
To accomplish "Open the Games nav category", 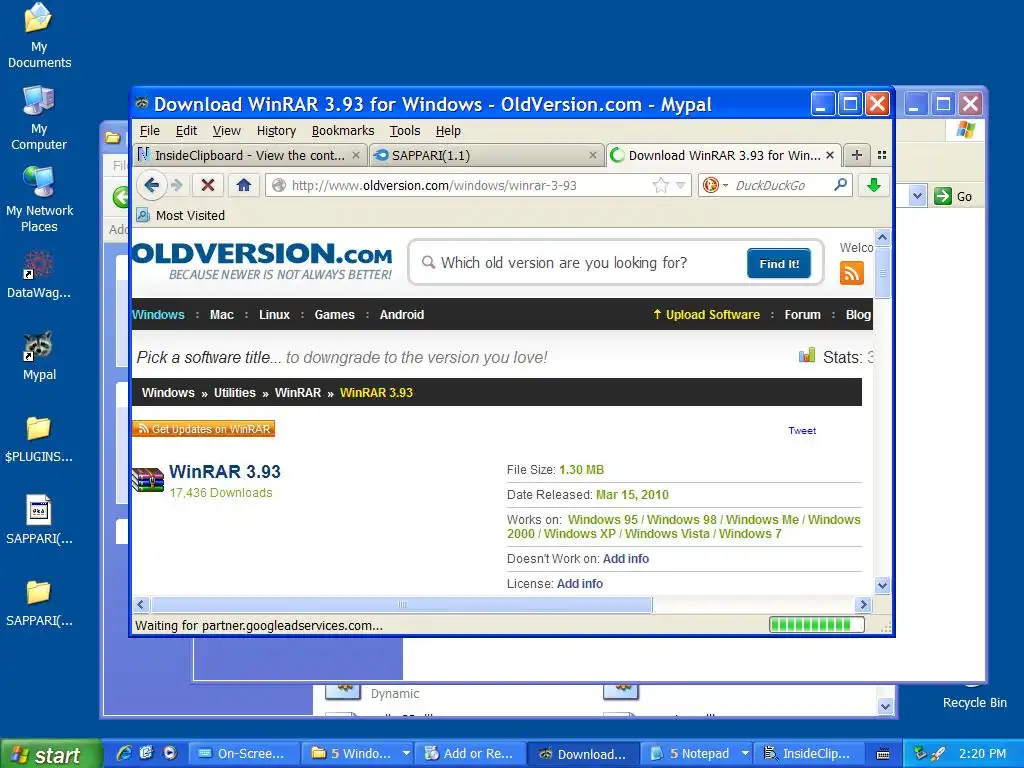I will (x=334, y=315).
